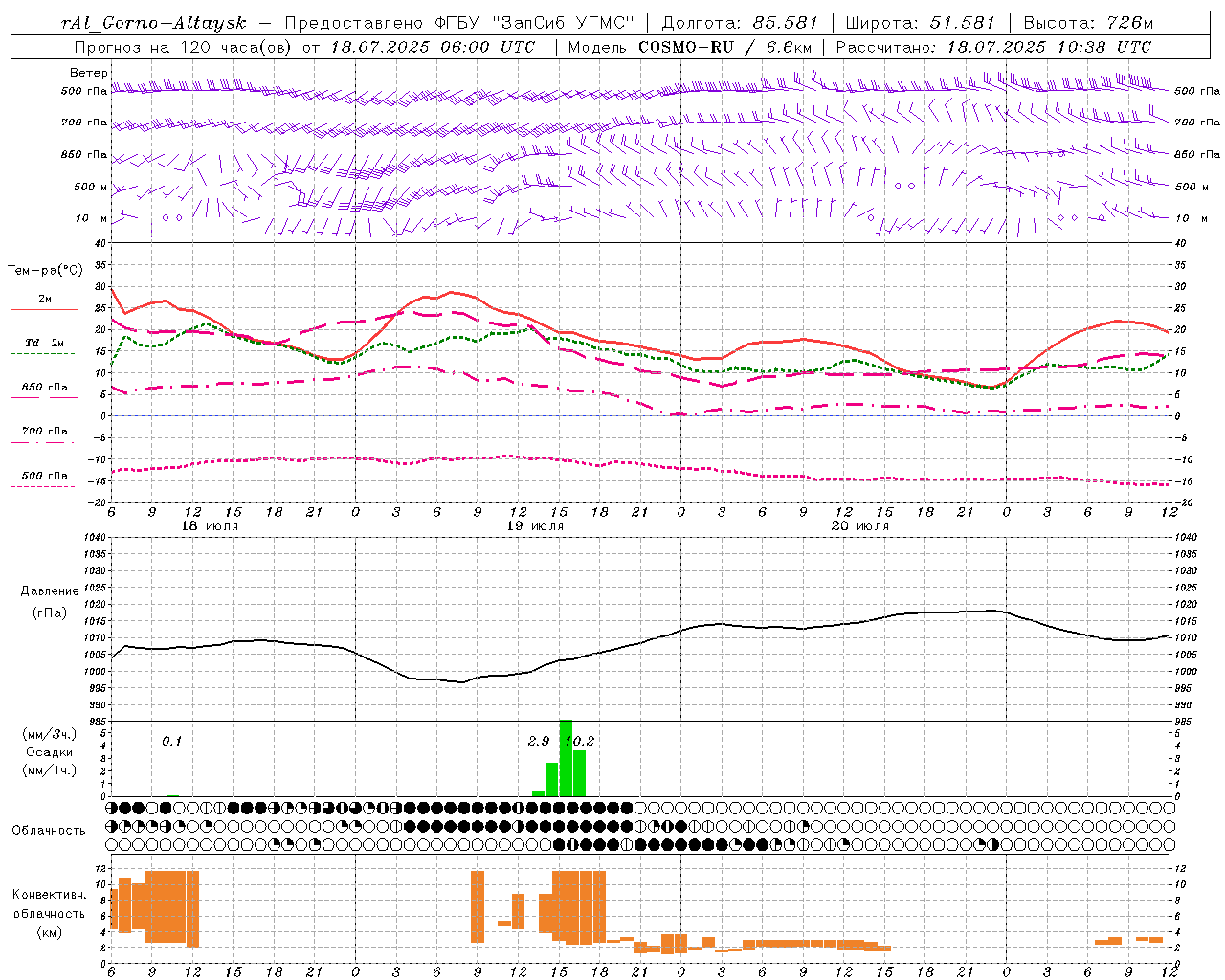Click the Облачность cloud cover label

49,831
